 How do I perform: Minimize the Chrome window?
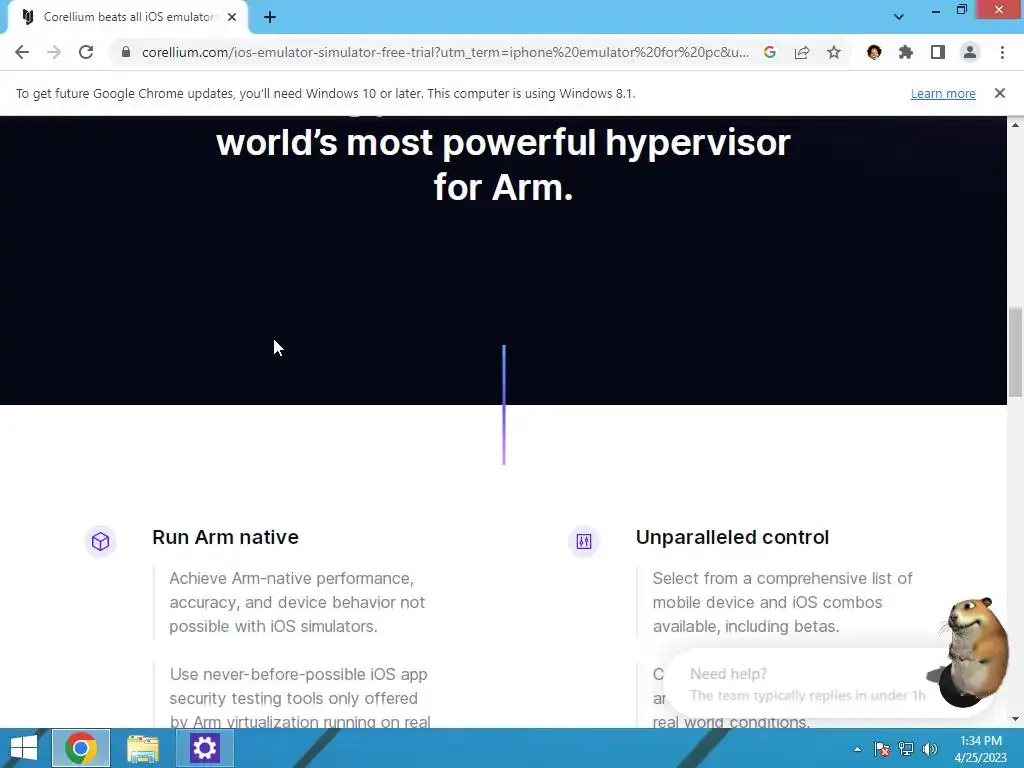click(935, 11)
